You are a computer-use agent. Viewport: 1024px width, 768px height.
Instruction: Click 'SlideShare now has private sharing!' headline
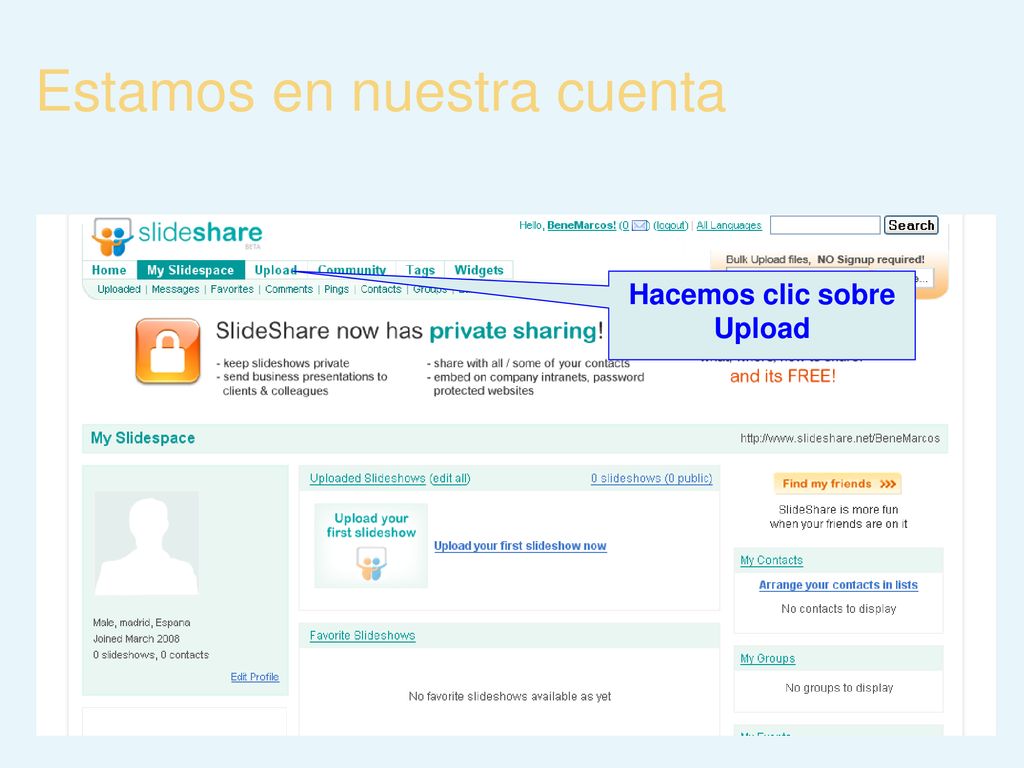(409, 331)
